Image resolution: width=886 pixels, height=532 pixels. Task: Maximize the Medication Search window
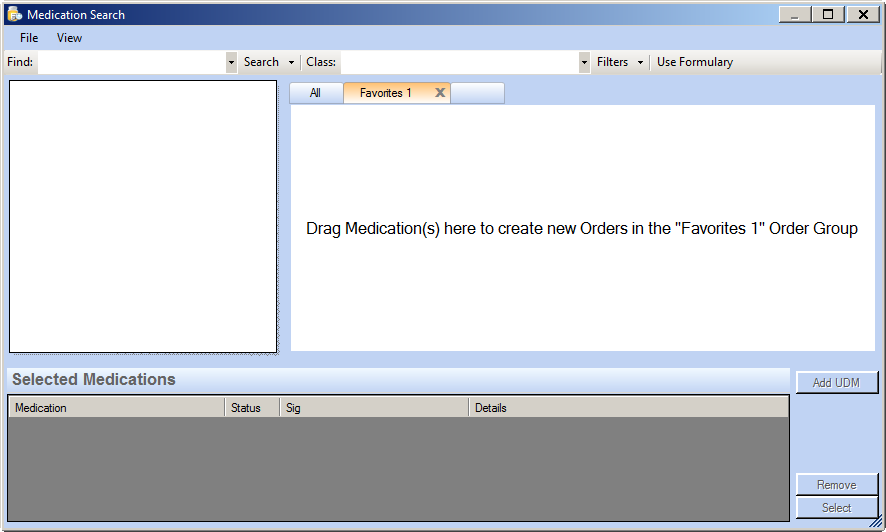click(x=828, y=14)
